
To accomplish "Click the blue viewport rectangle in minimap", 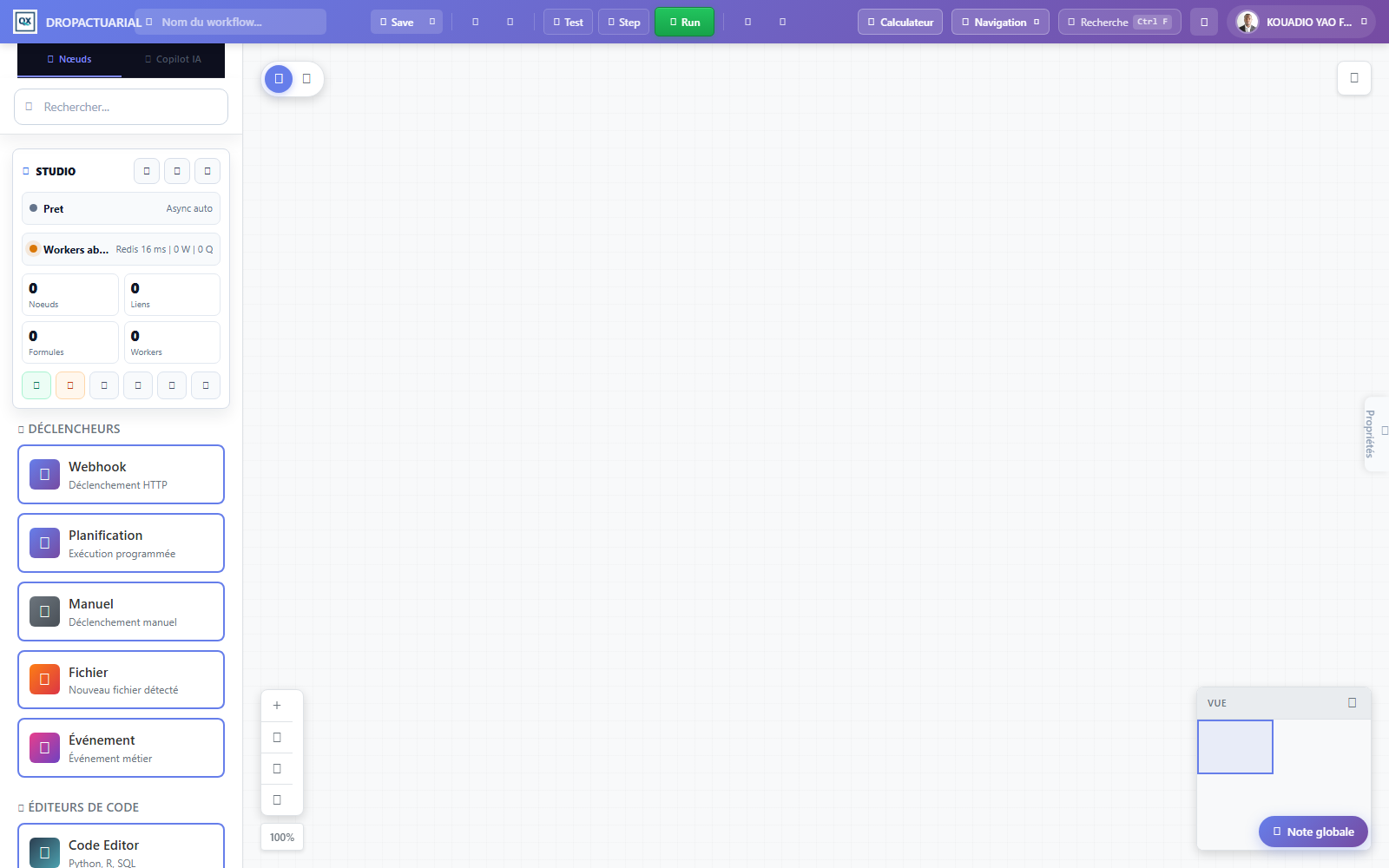I will pyautogui.click(x=1235, y=746).
